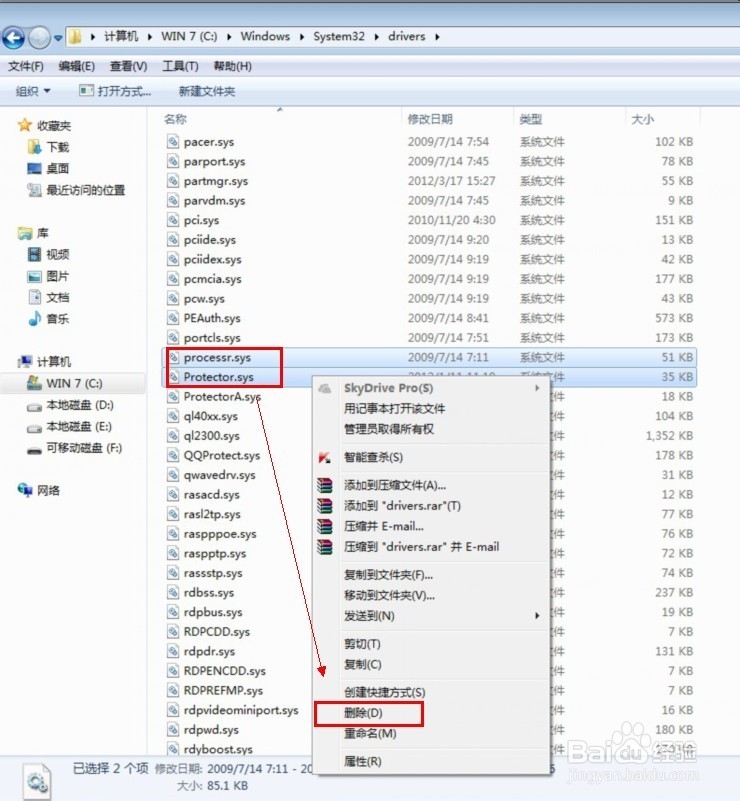
Task: Click WinRAR icon for 压缩并 E-mail...
Action: 324,526
